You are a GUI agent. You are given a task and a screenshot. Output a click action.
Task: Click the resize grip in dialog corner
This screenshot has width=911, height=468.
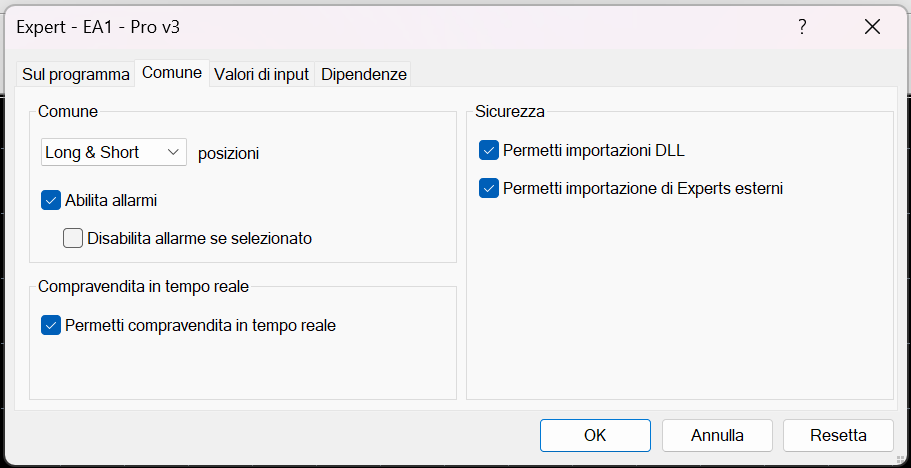click(903, 460)
